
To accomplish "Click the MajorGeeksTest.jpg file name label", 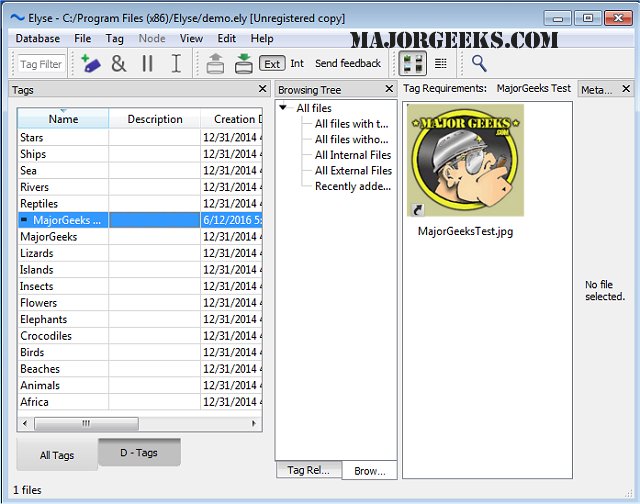I will (465, 231).
